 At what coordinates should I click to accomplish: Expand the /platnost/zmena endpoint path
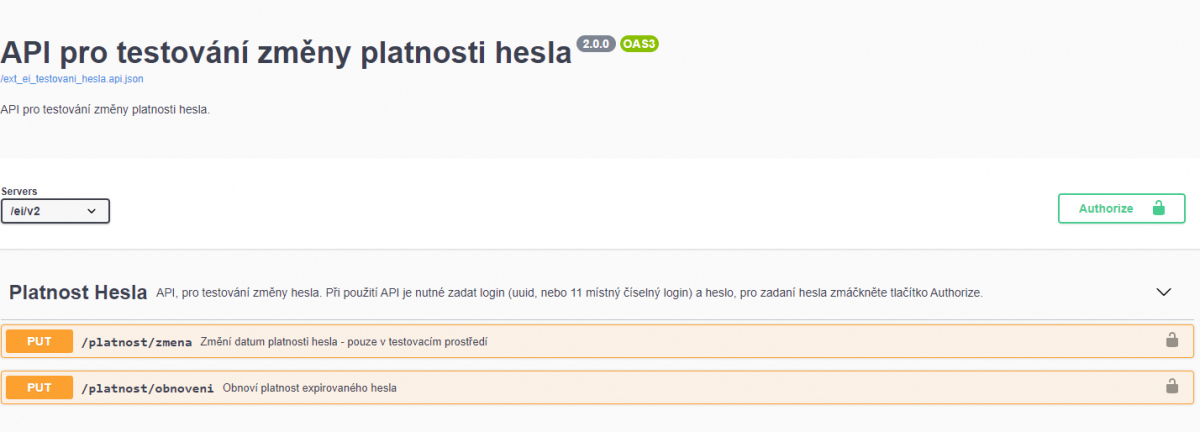click(x=136, y=342)
